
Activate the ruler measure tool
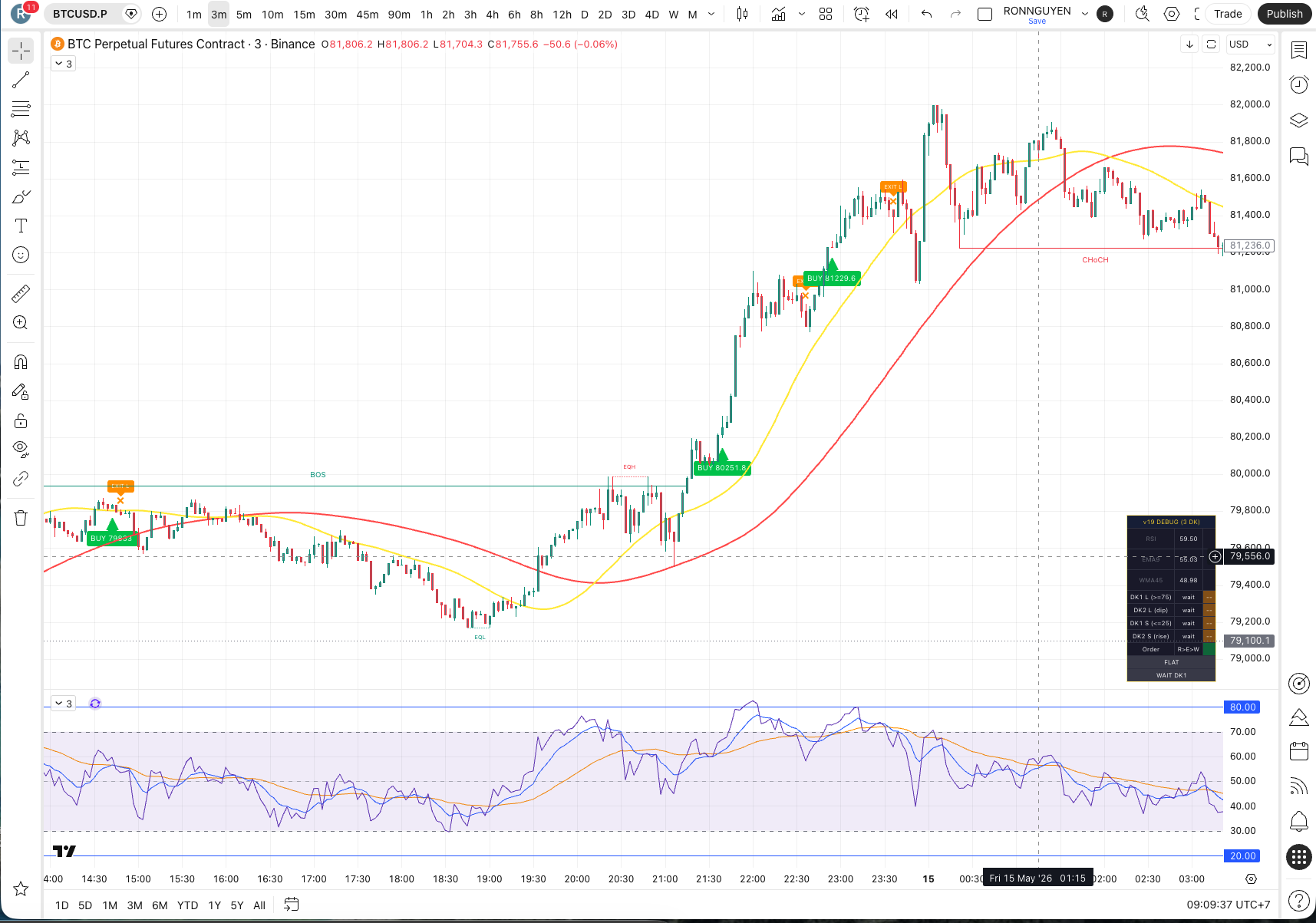(x=21, y=294)
